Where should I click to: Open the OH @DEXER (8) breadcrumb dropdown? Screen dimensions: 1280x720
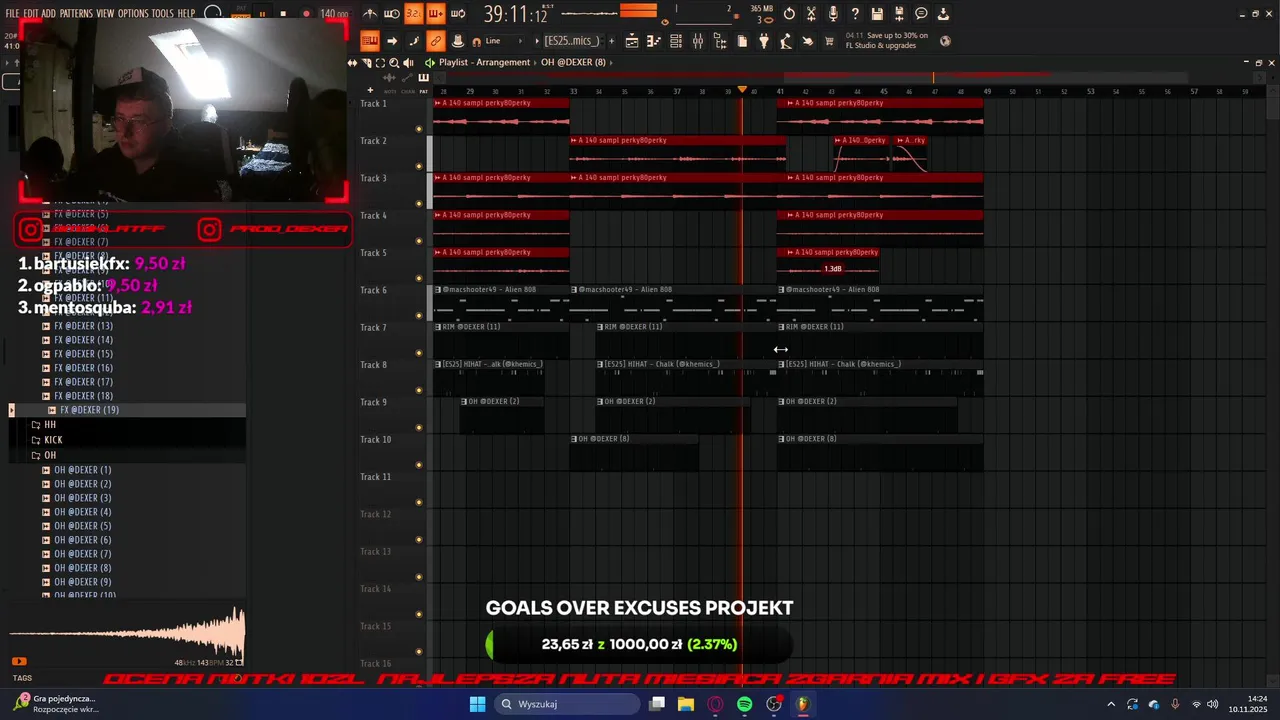[x=573, y=62]
